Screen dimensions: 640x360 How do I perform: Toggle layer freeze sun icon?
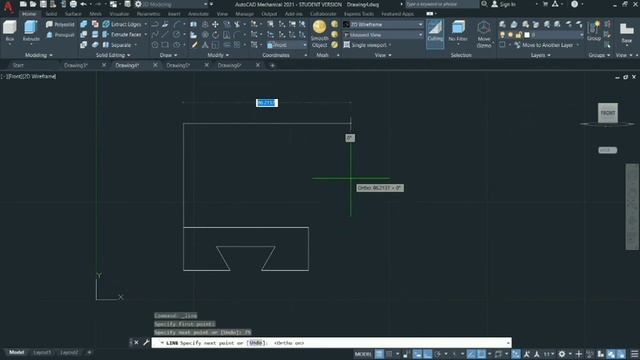click(x=511, y=35)
